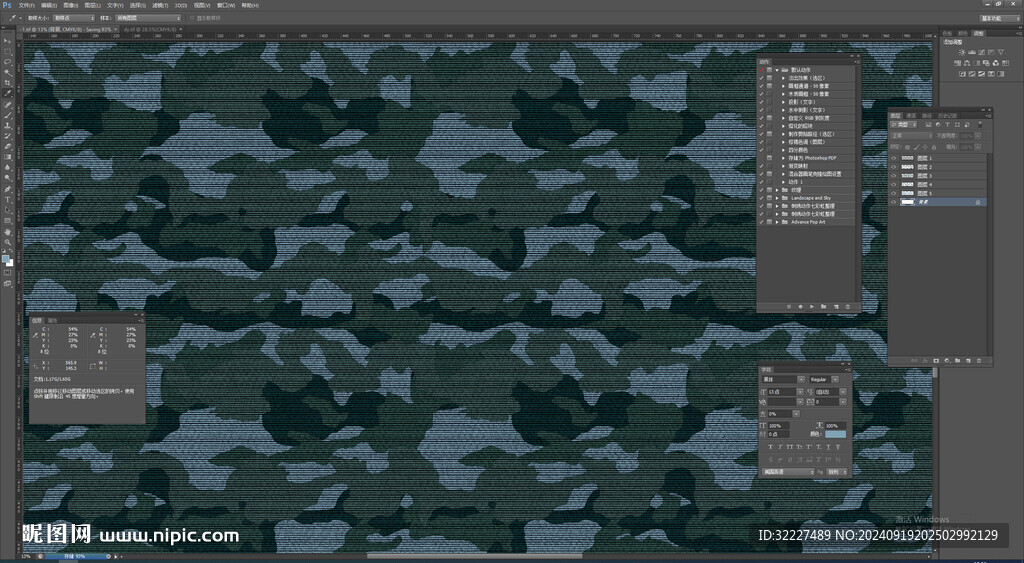Toggle checkmark for Landscape and Sky action set

point(761,198)
